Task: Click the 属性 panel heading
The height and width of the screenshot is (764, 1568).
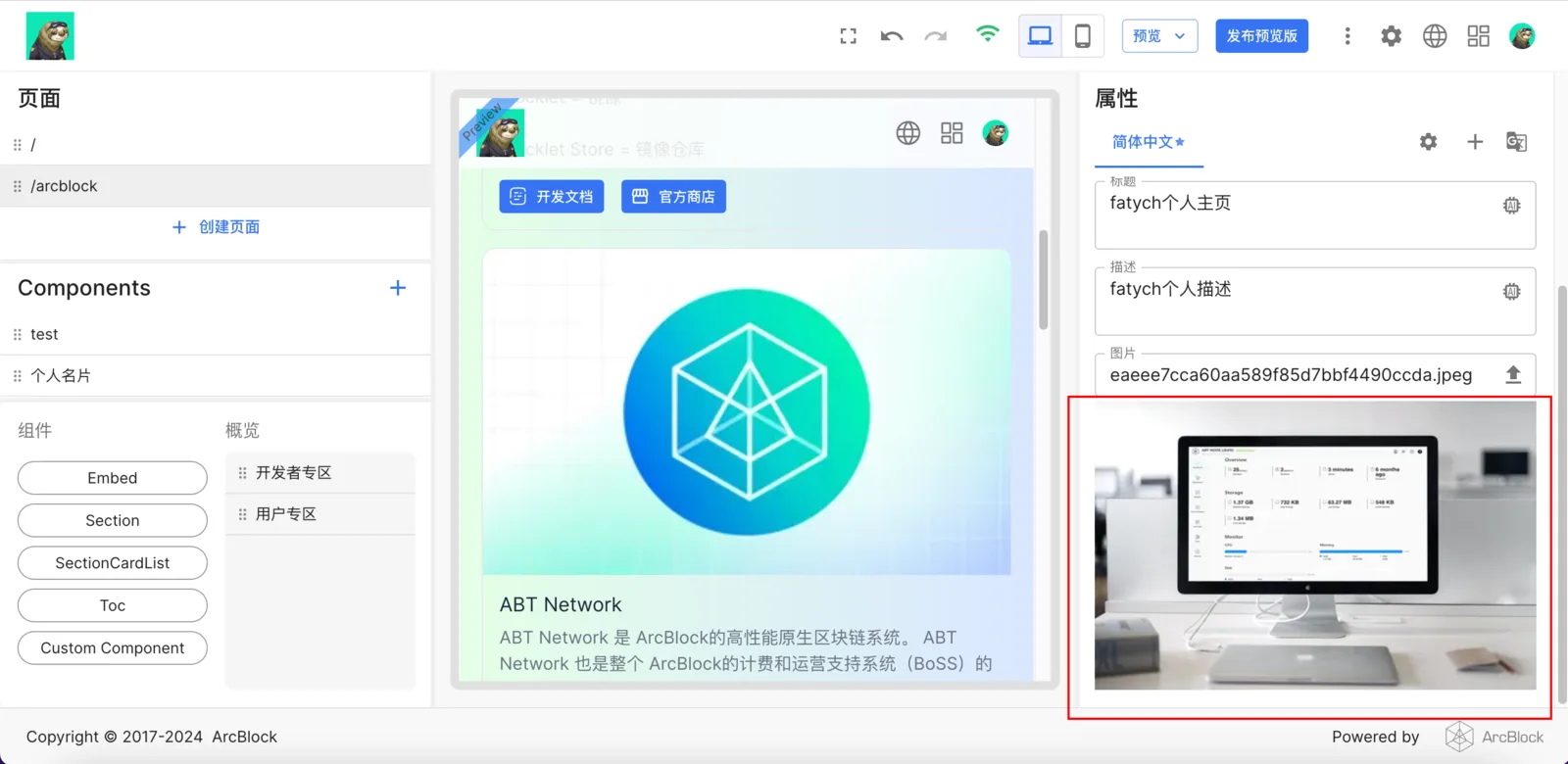Action: pos(1116,99)
